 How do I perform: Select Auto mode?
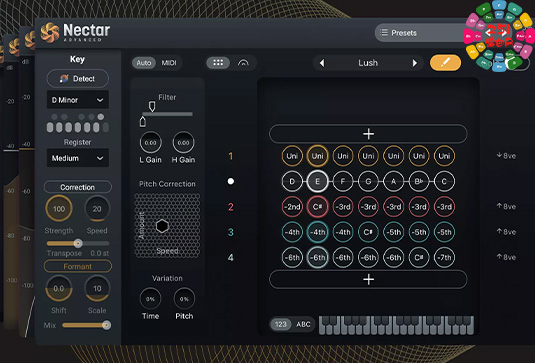pos(144,63)
